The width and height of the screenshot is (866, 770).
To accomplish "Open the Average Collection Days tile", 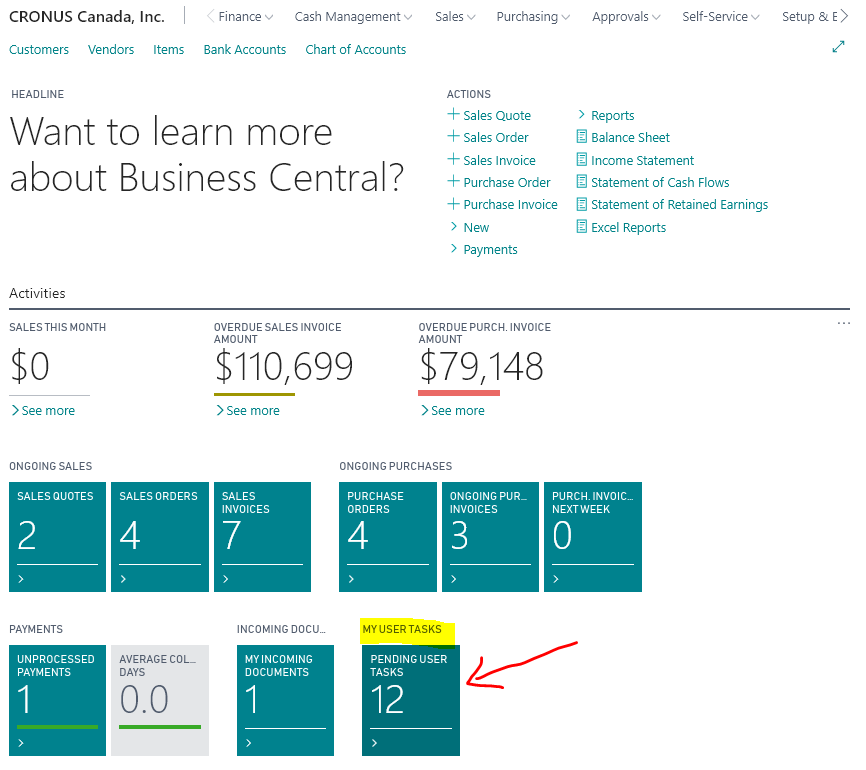I will (160, 700).
